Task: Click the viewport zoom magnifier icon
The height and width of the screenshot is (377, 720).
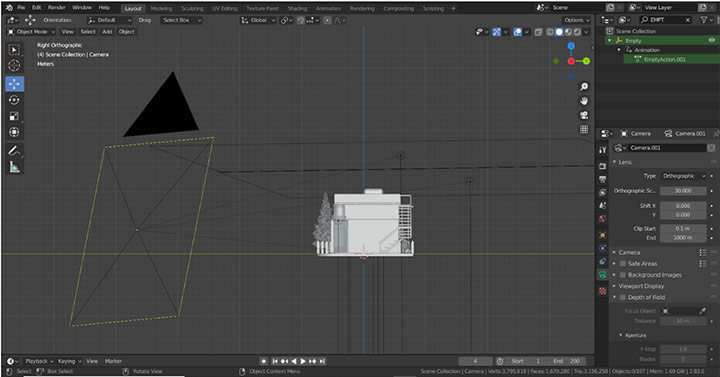Action: click(x=584, y=87)
